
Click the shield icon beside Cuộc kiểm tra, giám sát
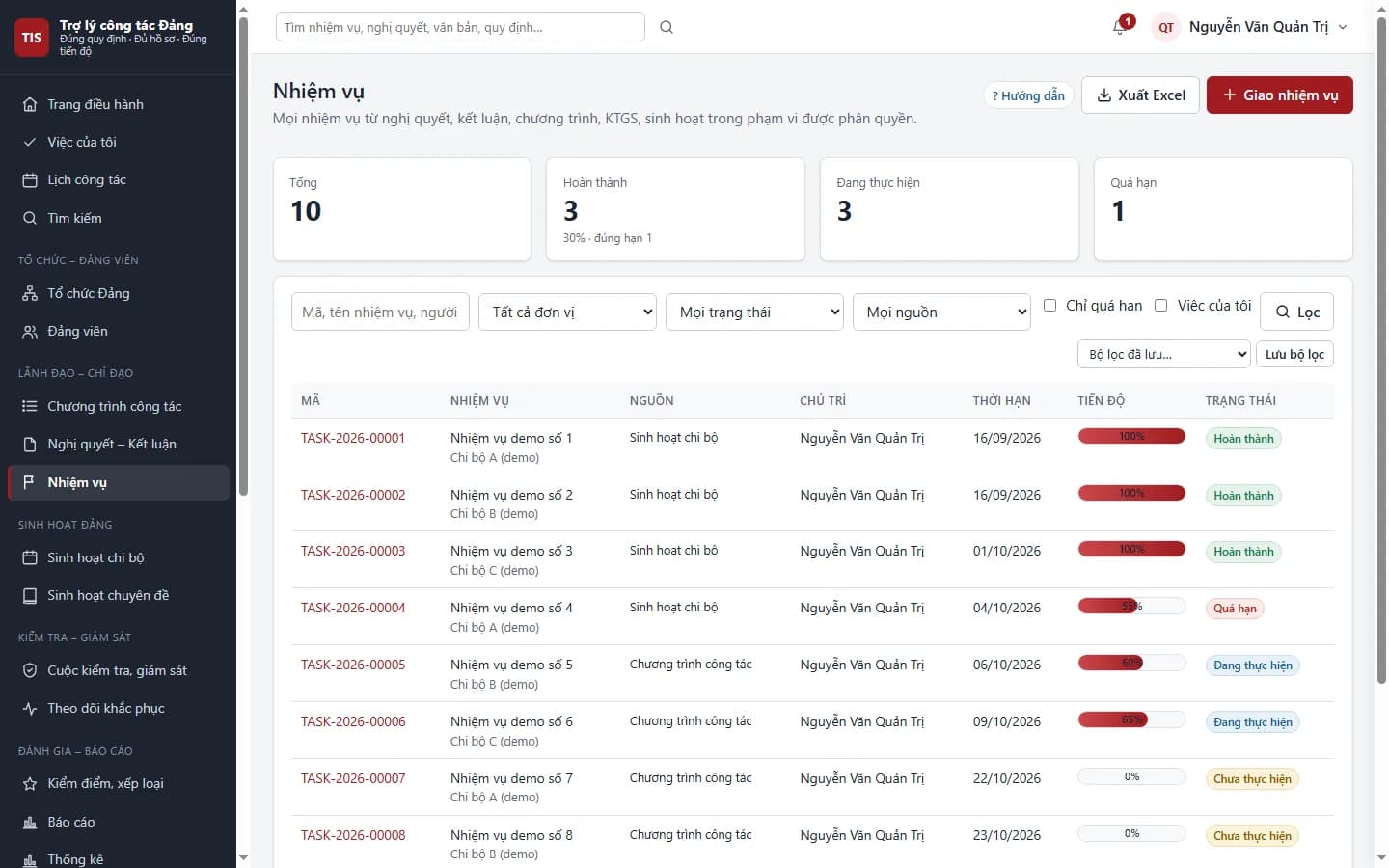pos(30,670)
